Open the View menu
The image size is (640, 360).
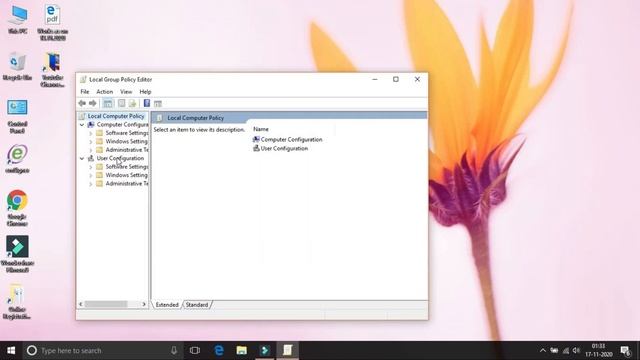[126, 92]
